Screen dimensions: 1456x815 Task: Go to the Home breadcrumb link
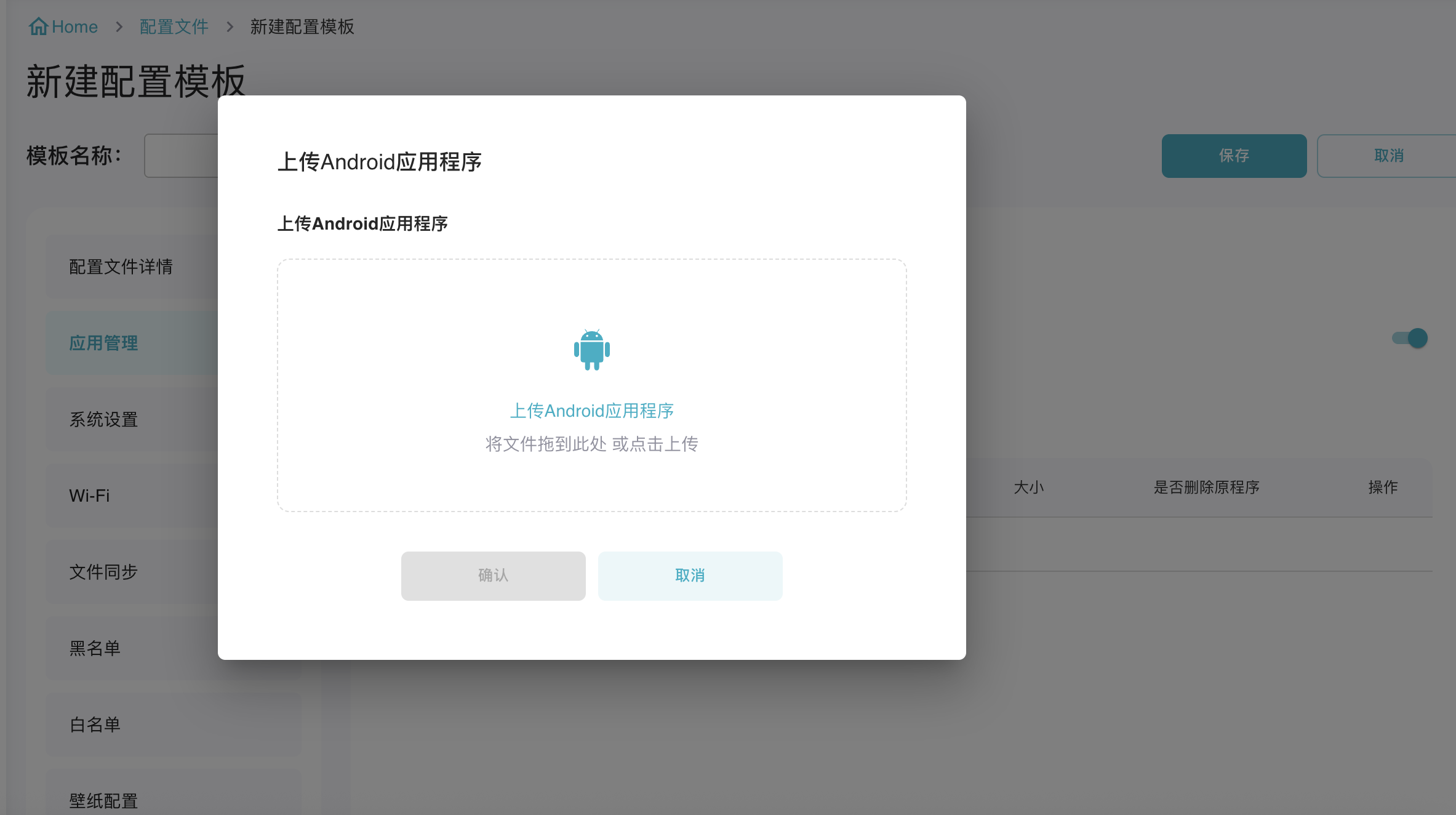click(74, 26)
